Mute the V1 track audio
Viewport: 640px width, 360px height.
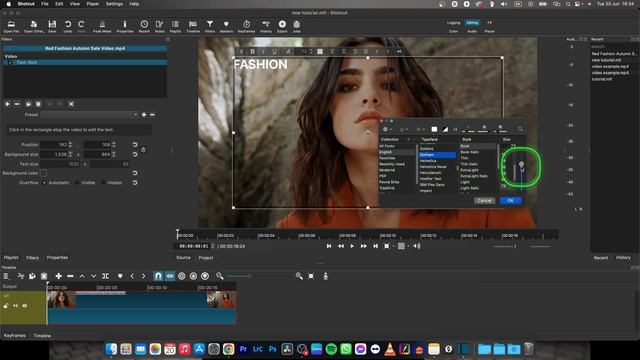(x=16, y=306)
